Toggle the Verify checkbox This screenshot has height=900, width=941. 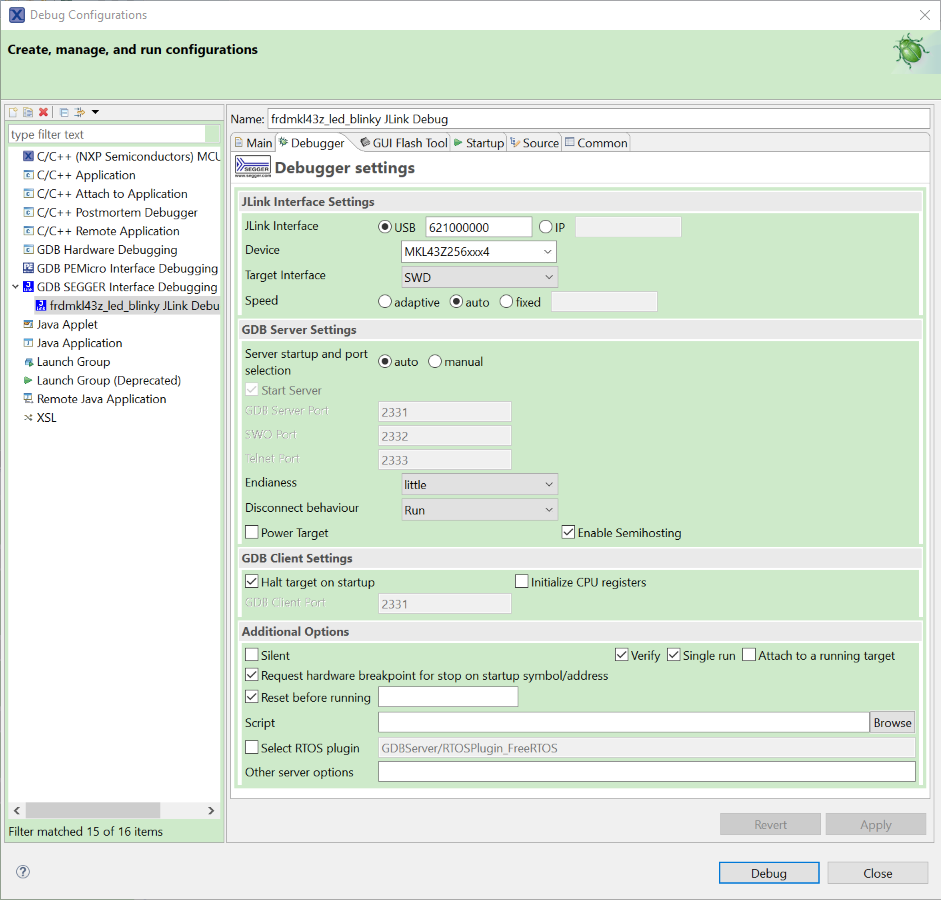pyautogui.click(x=622, y=655)
